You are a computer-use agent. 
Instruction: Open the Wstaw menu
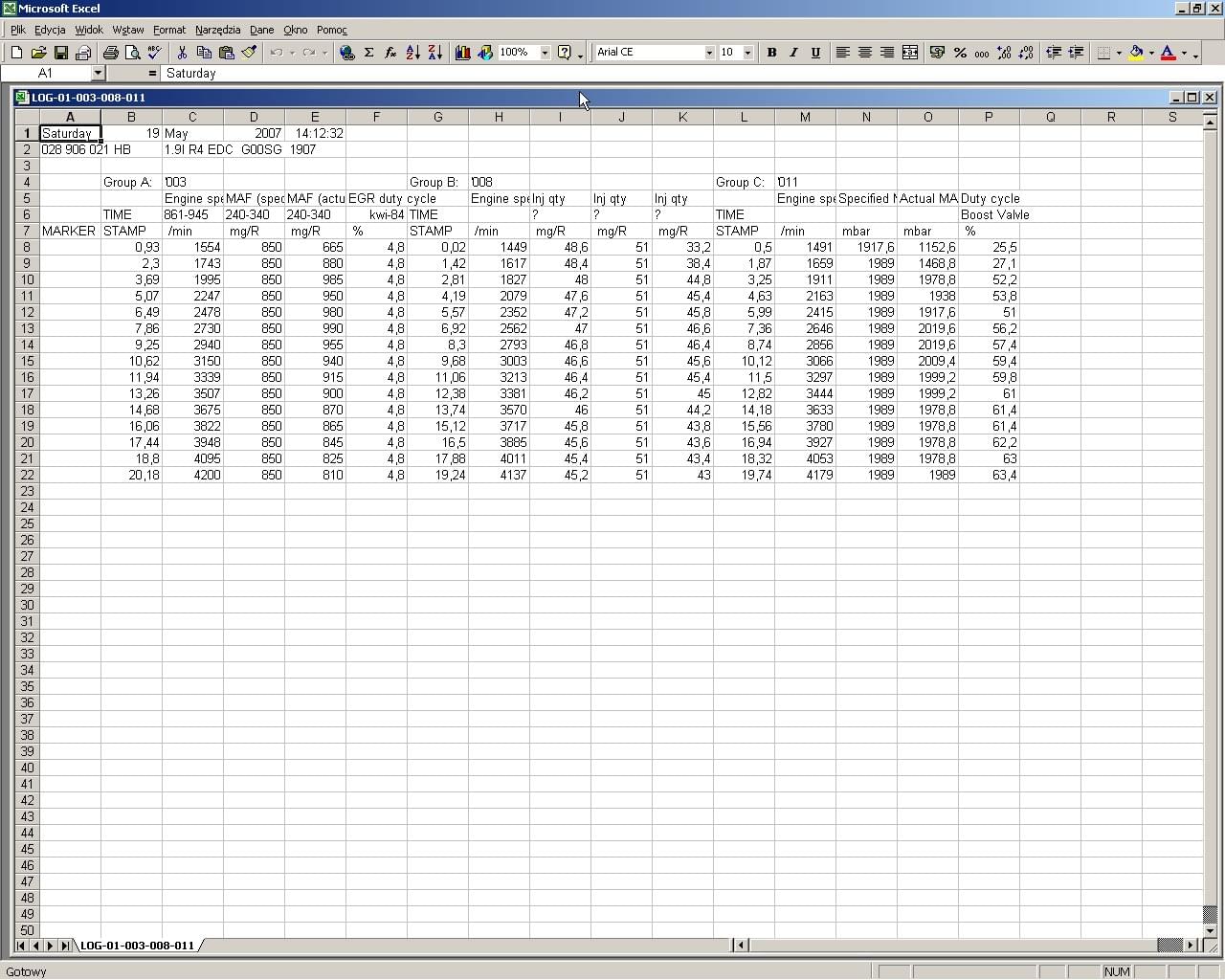pos(128,30)
